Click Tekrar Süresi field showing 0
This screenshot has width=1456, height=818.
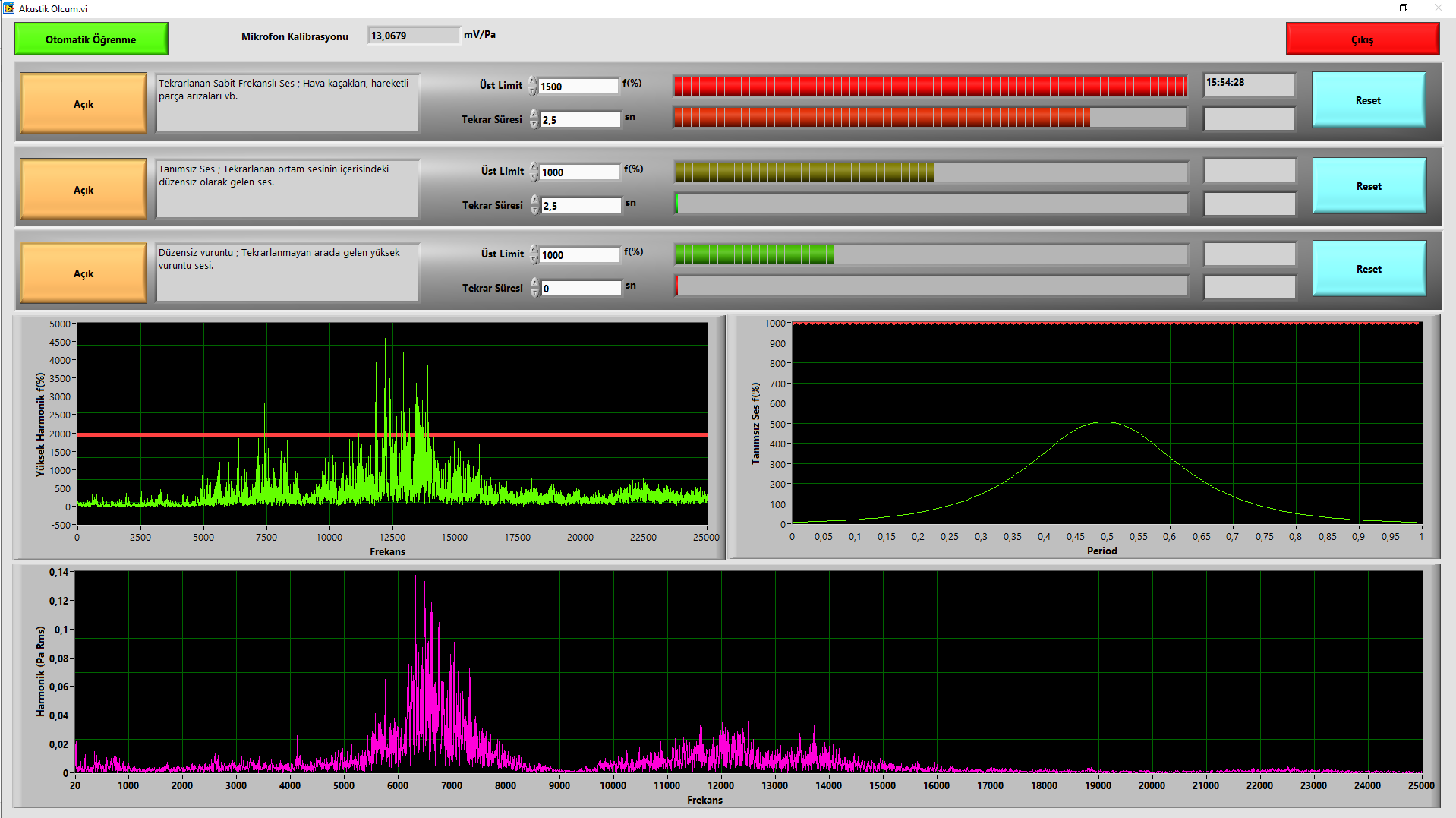pyautogui.click(x=581, y=289)
